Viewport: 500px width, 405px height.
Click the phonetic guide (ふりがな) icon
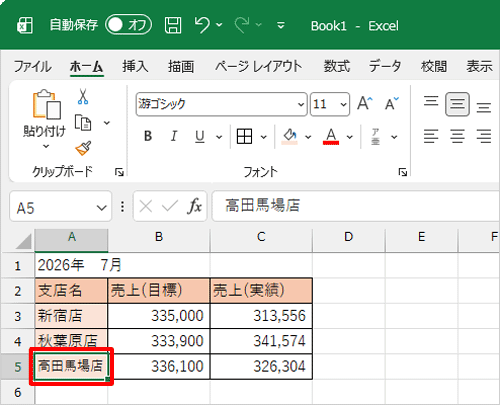pos(376,137)
